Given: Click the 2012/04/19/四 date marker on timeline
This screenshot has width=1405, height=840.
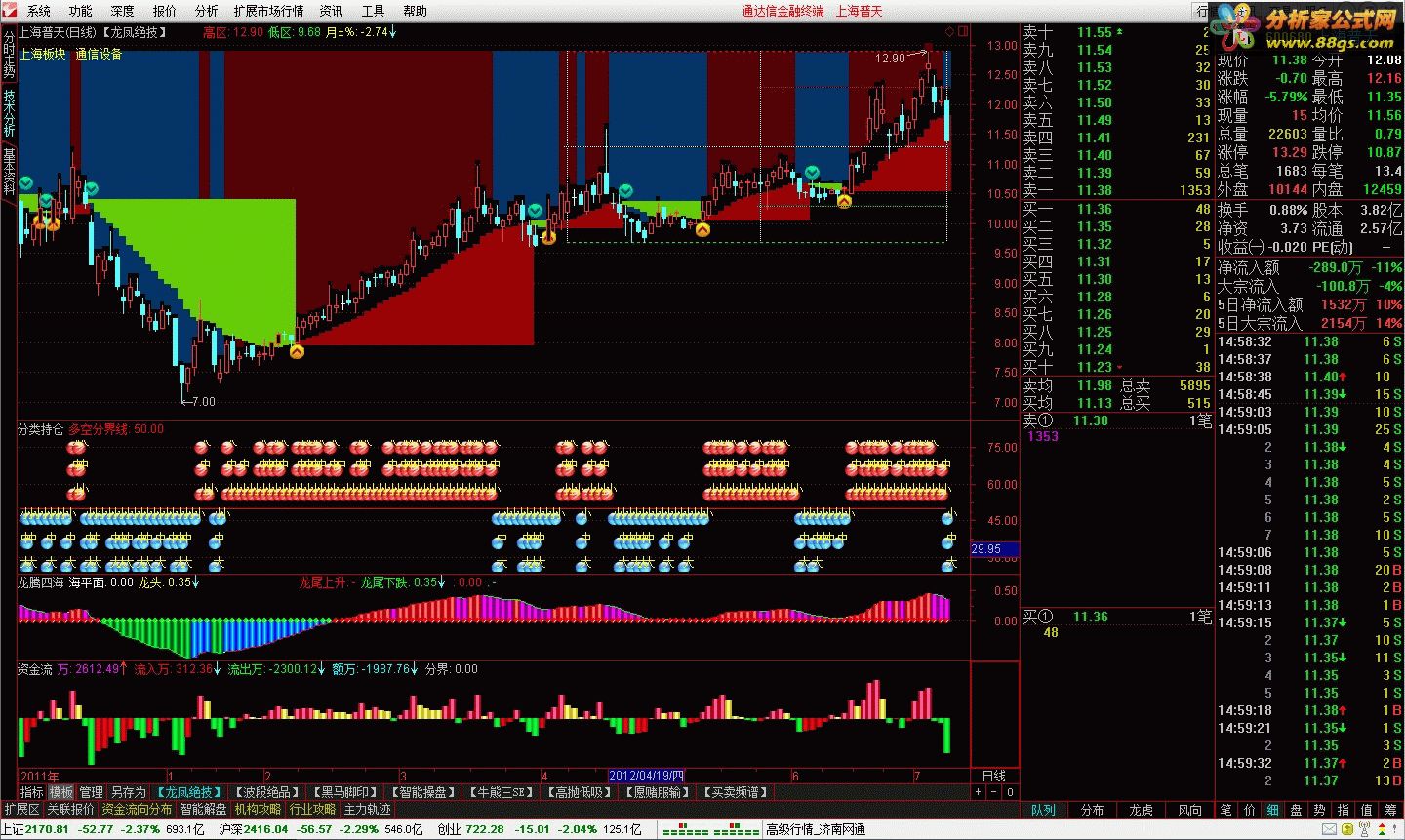Looking at the screenshot, I should 647,776.
